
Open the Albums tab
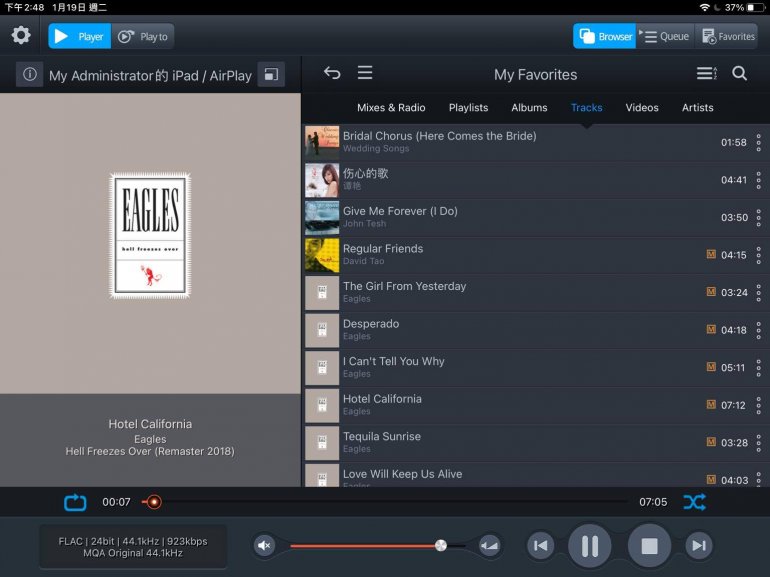pyautogui.click(x=529, y=108)
